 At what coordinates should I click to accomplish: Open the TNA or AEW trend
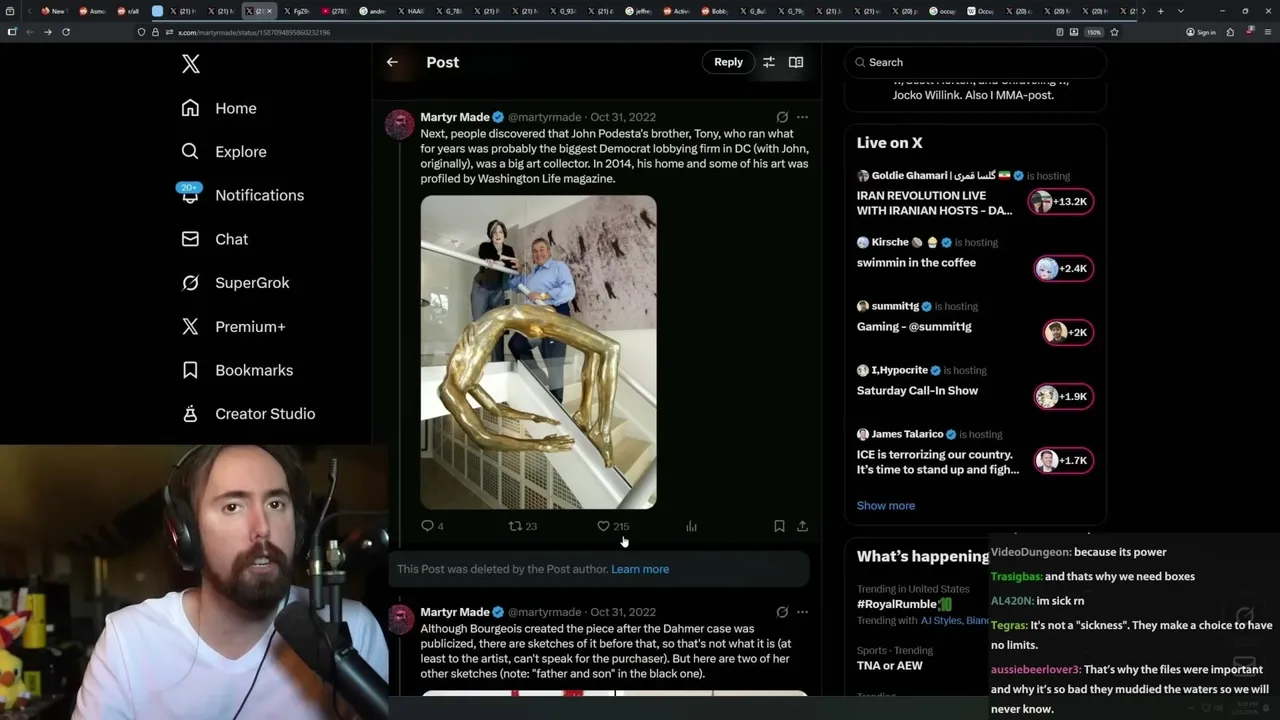pyautogui.click(x=890, y=666)
